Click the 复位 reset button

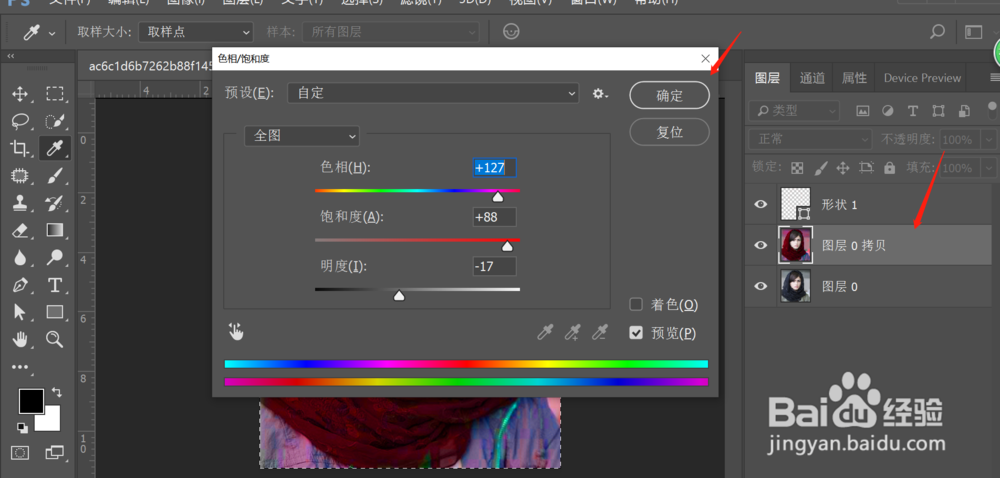(669, 132)
